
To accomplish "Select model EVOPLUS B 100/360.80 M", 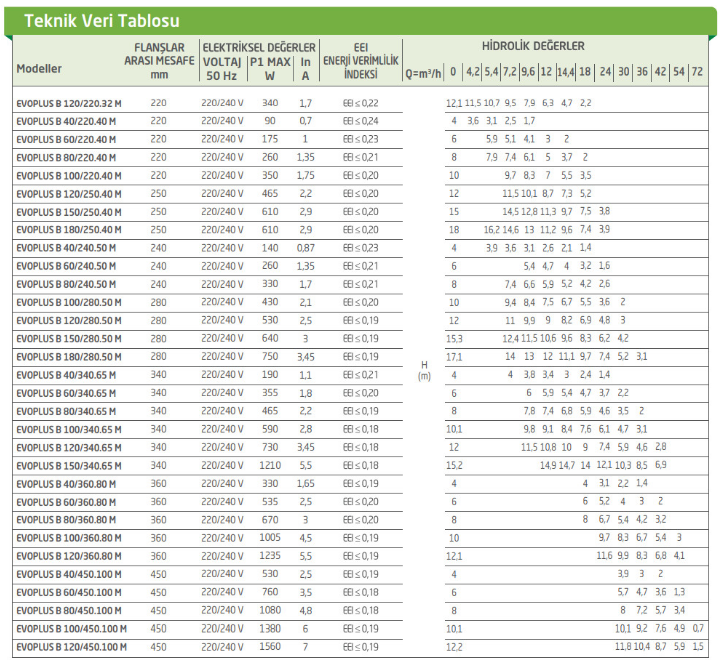I will pos(69,538).
